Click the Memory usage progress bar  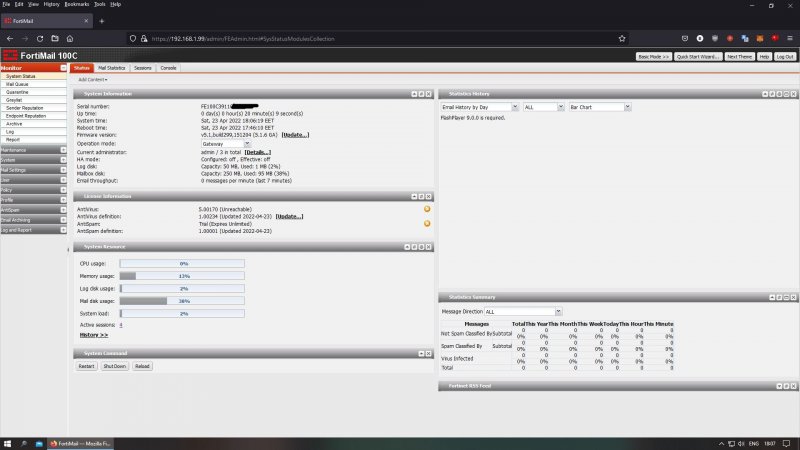(182, 276)
